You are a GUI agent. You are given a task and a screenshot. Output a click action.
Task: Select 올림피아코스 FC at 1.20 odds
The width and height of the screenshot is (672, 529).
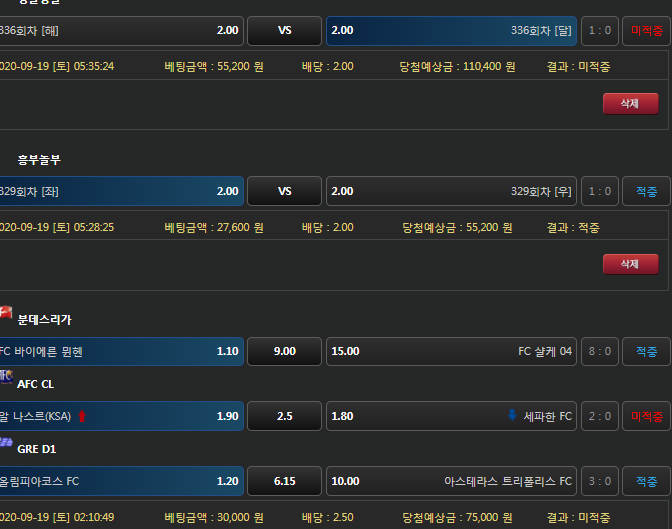pos(120,481)
